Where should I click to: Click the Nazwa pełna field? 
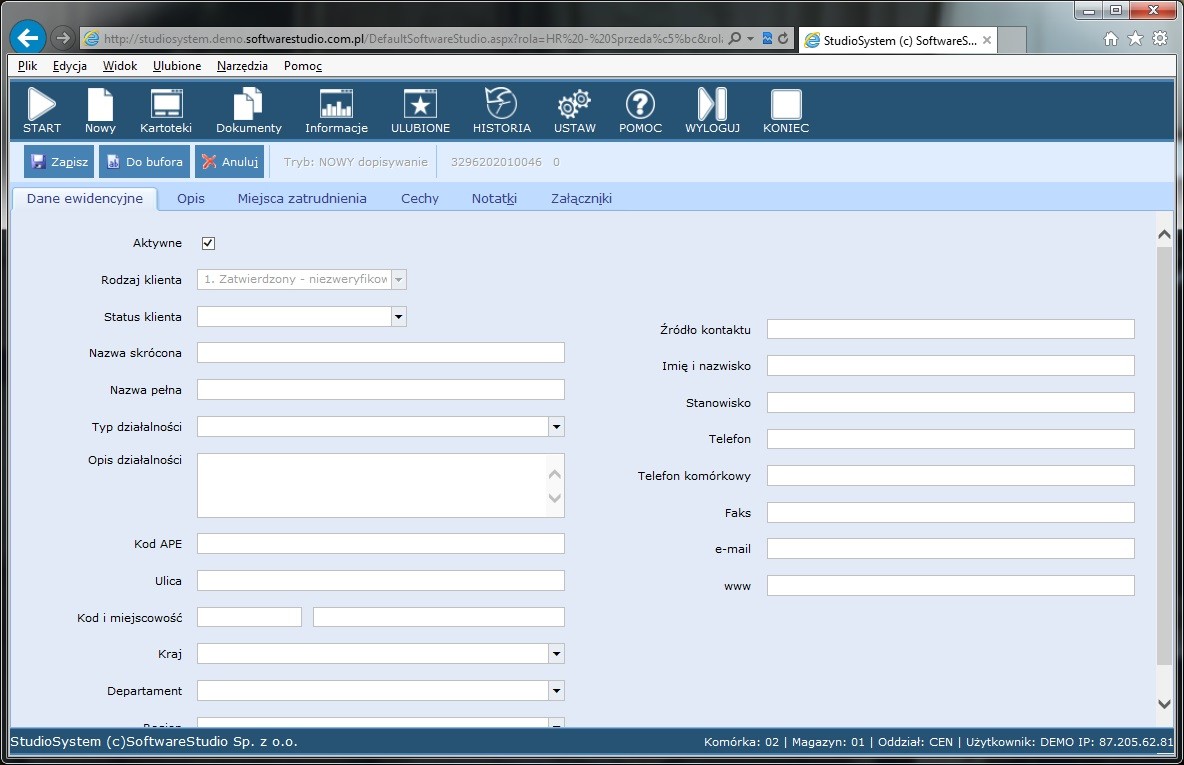(x=381, y=390)
